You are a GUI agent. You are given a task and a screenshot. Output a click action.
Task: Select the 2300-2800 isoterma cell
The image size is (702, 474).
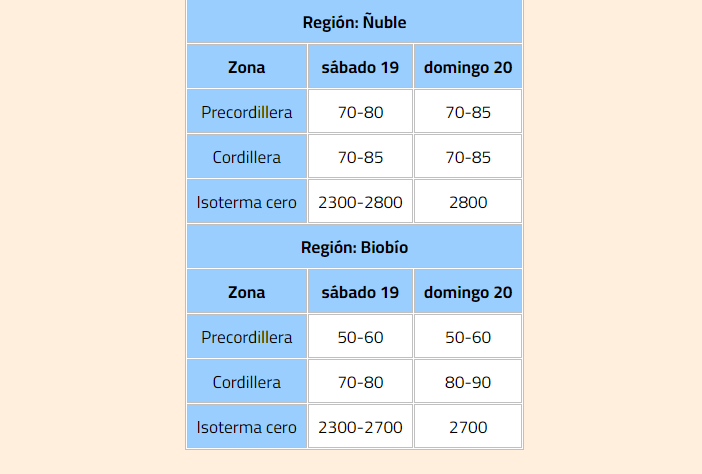click(360, 201)
